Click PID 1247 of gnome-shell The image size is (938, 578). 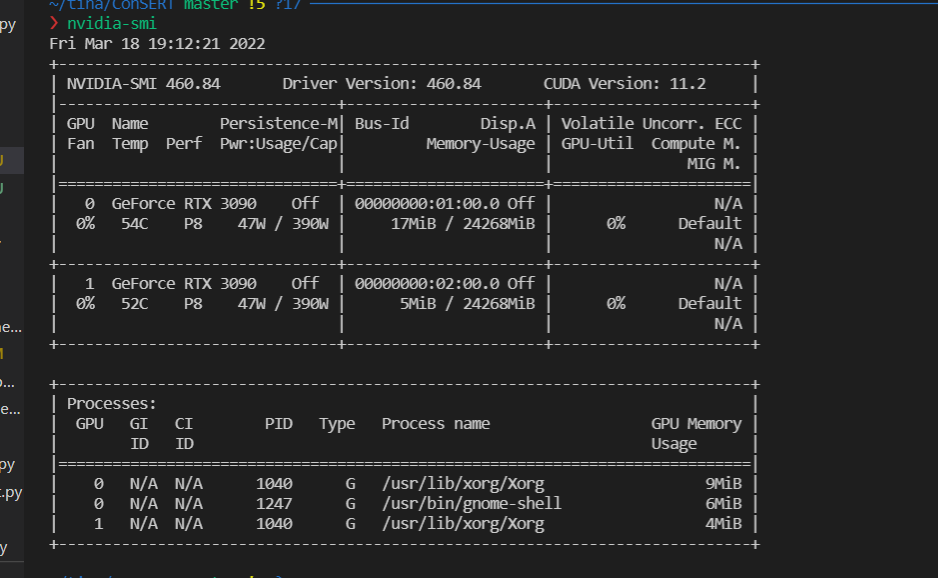pos(275,503)
